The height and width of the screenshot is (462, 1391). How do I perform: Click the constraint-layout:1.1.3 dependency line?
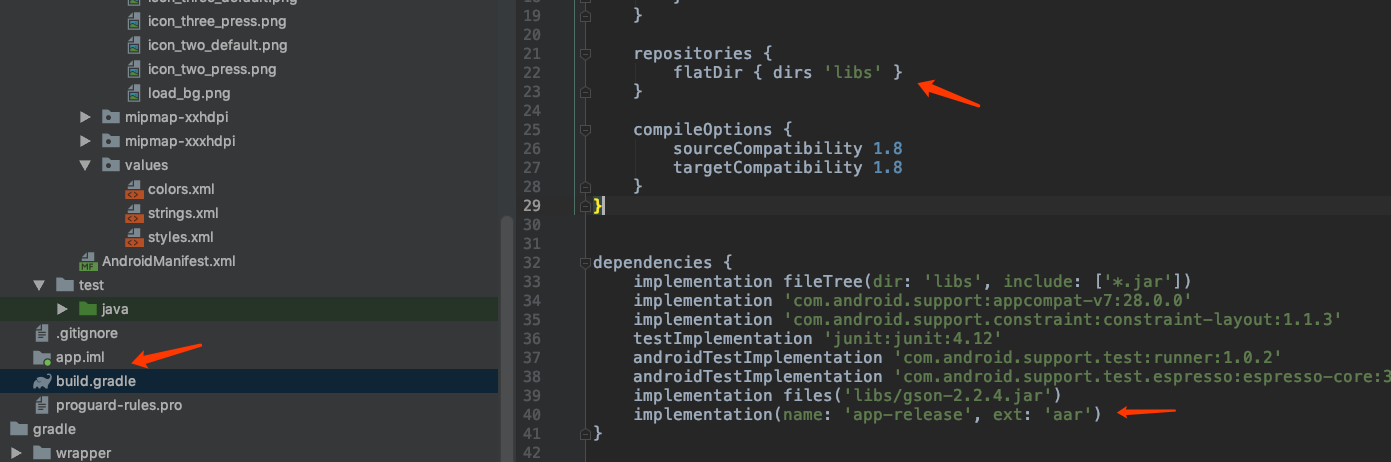987,320
